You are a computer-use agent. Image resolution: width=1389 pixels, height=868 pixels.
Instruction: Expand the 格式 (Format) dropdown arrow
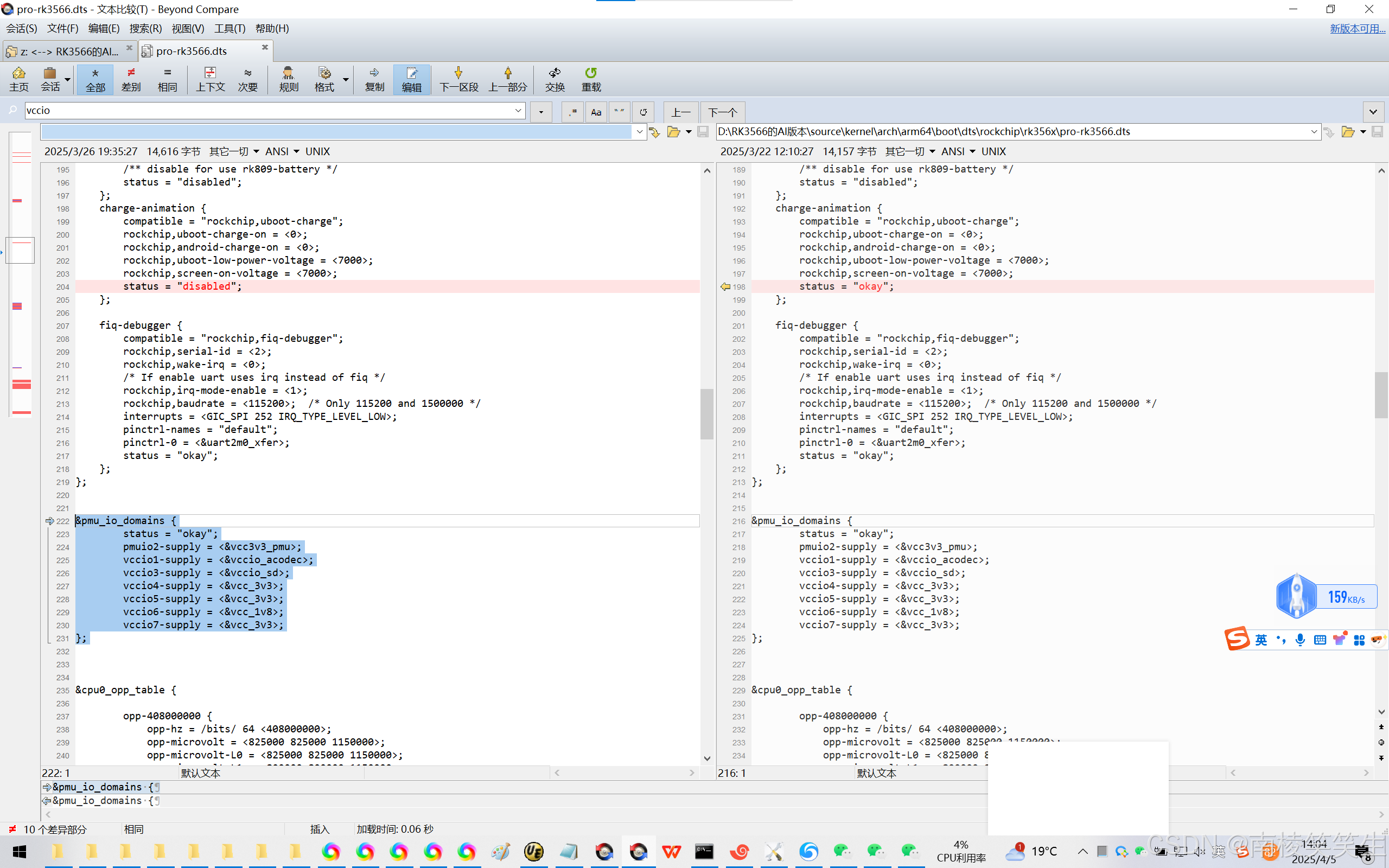(x=346, y=79)
